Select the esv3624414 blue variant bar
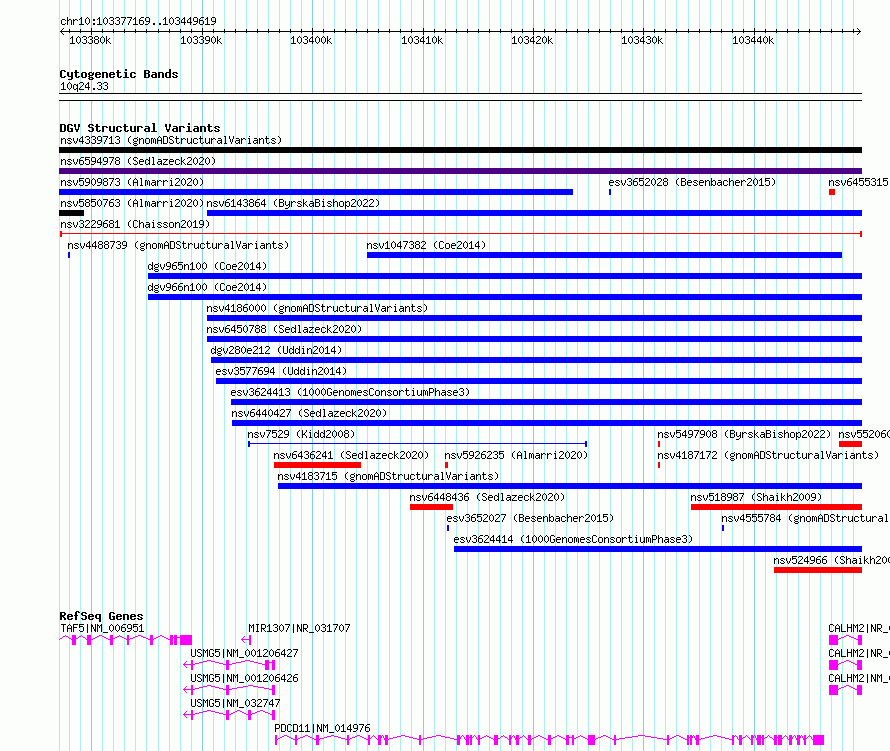 658,549
